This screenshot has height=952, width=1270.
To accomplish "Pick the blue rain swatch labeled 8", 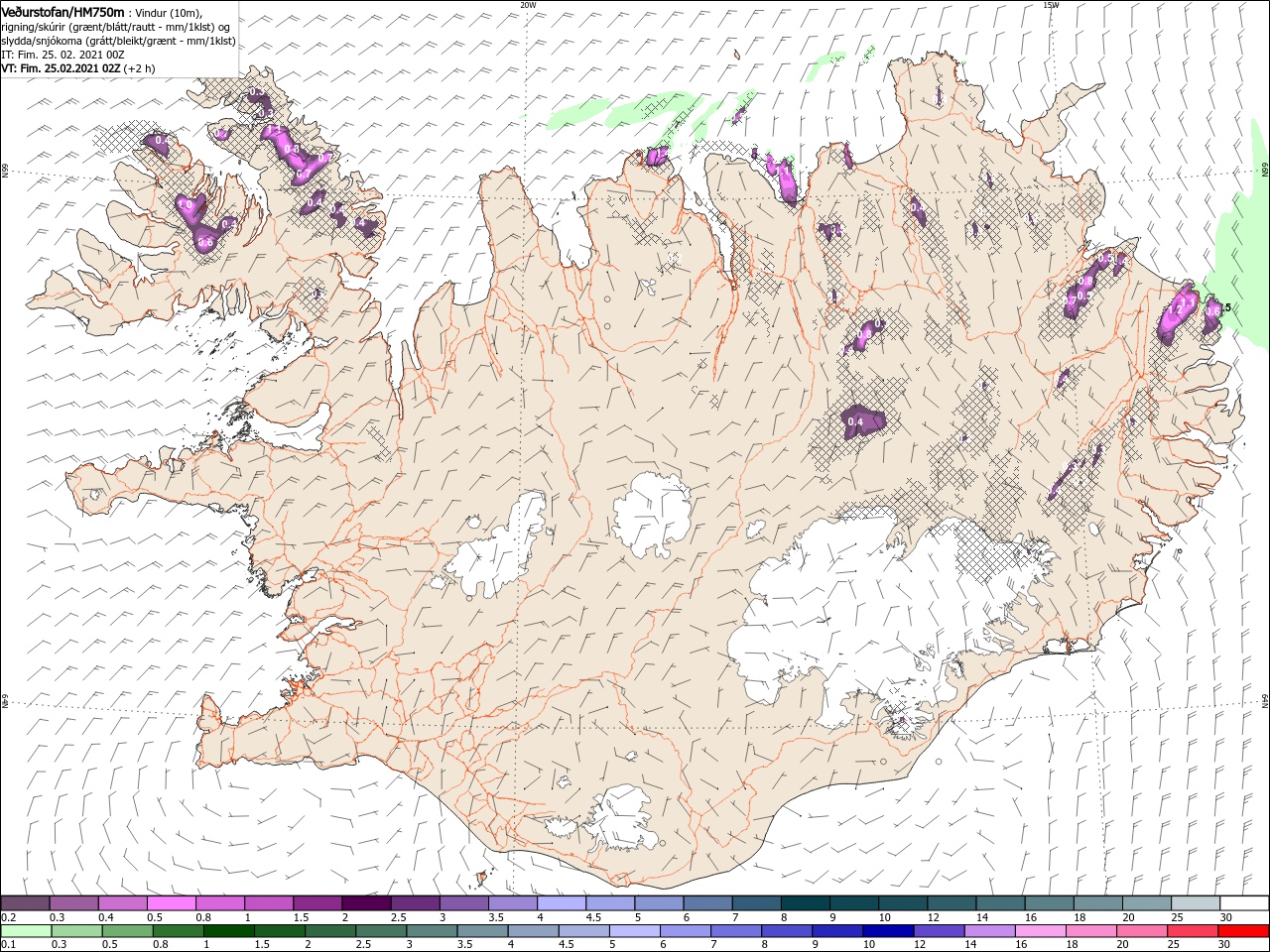I will point(786,931).
